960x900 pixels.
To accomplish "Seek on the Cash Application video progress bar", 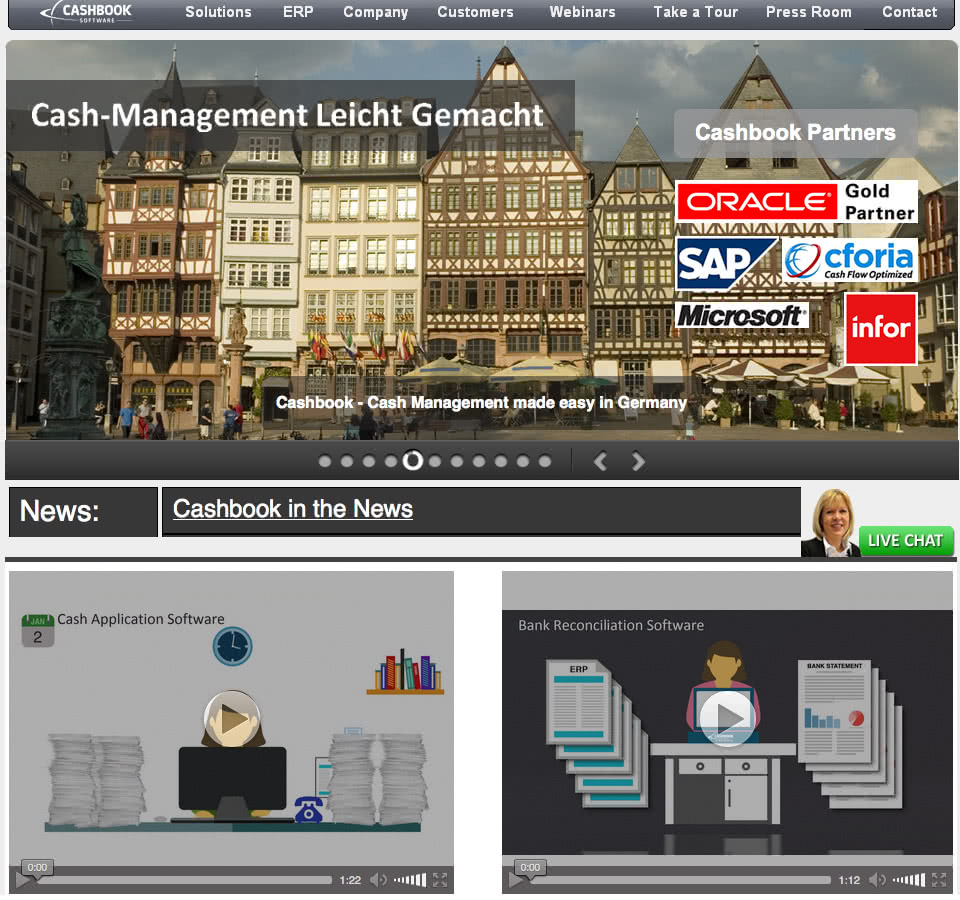I will [184, 880].
